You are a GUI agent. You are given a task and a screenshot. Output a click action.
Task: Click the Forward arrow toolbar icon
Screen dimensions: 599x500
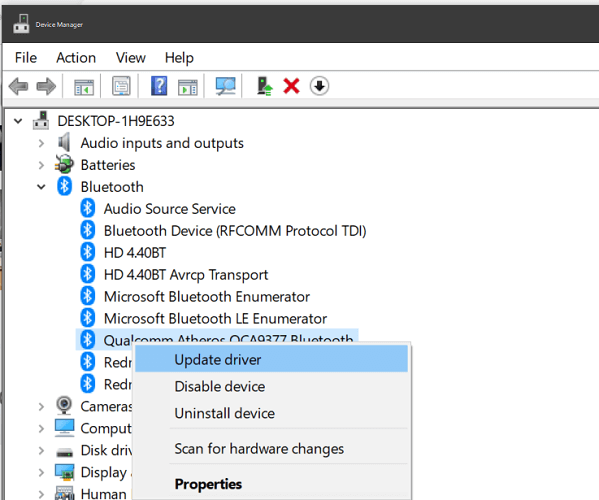click(x=46, y=86)
